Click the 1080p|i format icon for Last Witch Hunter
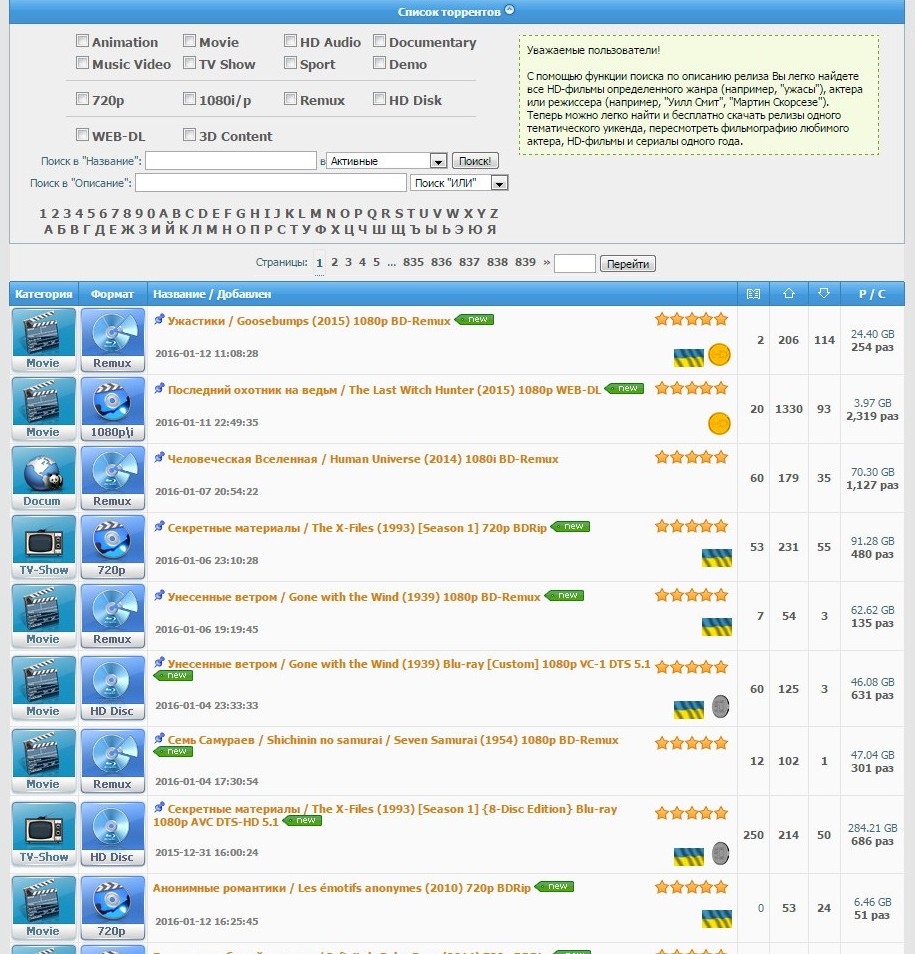This screenshot has width=915, height=954. [112, 408]
